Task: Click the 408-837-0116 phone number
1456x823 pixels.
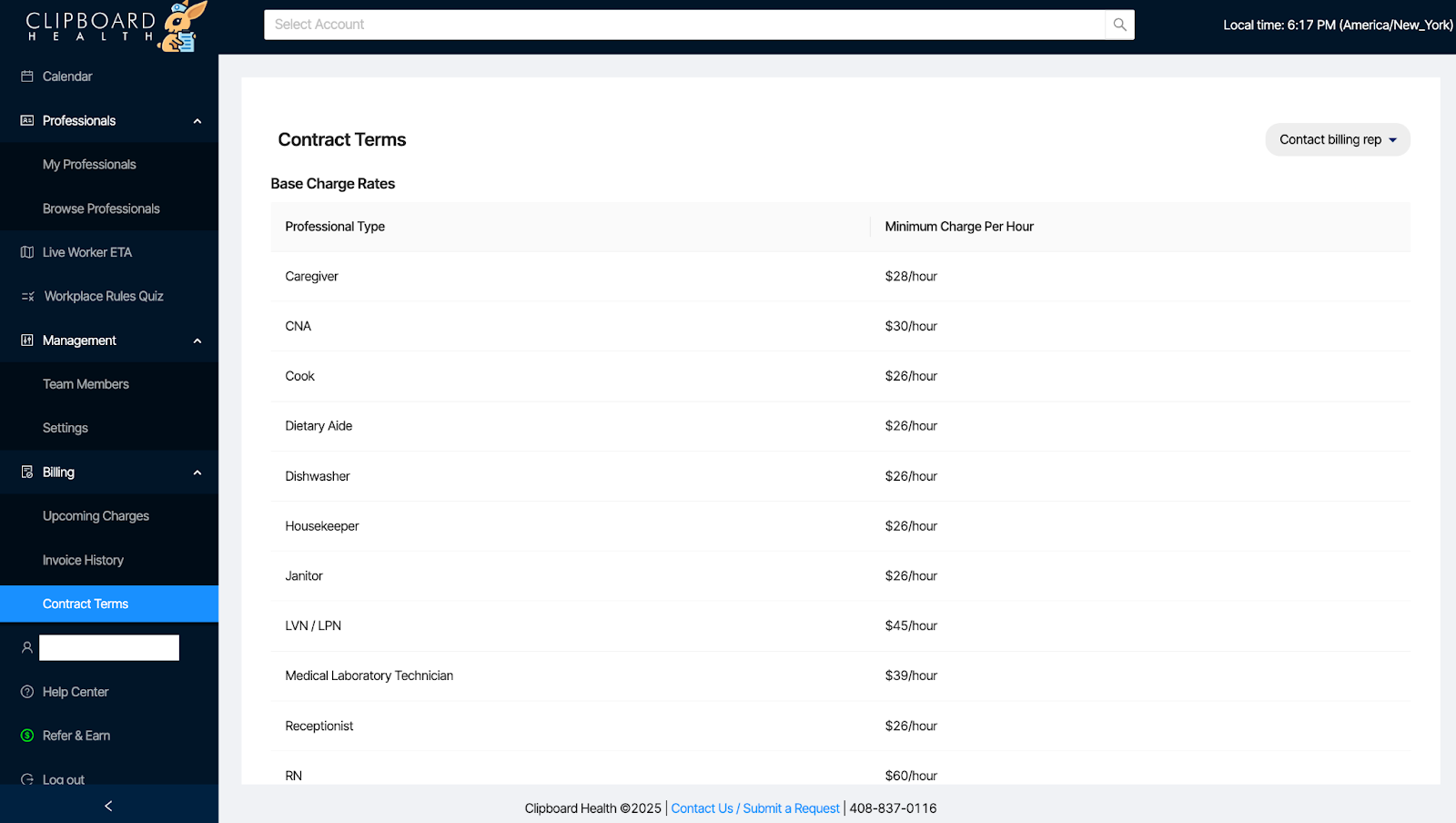Action: pyautogui.click(x=893, y=808)
